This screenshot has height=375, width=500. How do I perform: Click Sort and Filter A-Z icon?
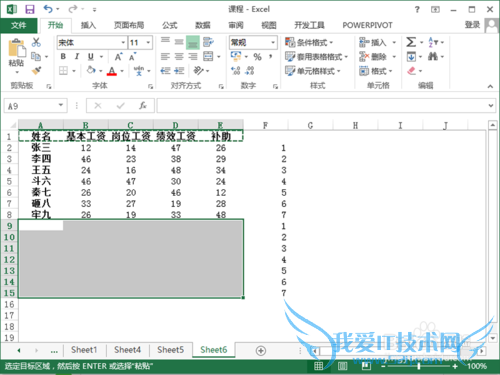[x=433, y=42]
